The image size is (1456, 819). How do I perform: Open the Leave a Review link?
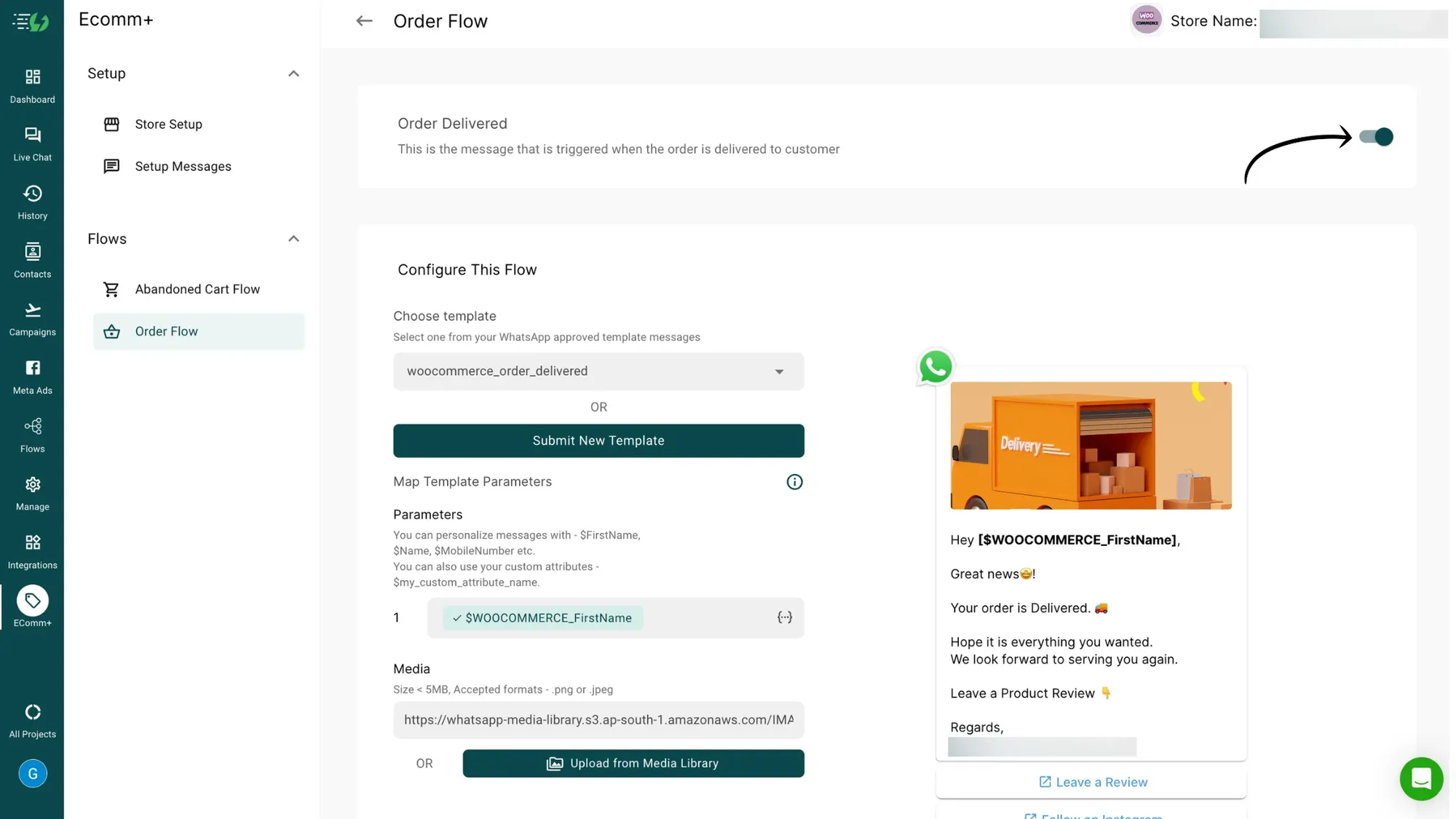[1091, 782]
